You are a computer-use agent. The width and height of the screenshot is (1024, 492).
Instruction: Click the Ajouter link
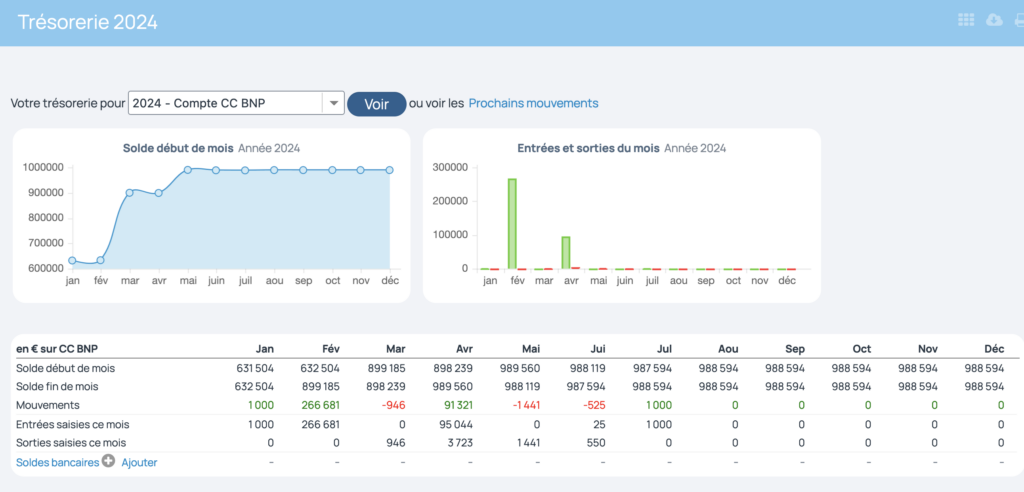click(x=139, y=462)
